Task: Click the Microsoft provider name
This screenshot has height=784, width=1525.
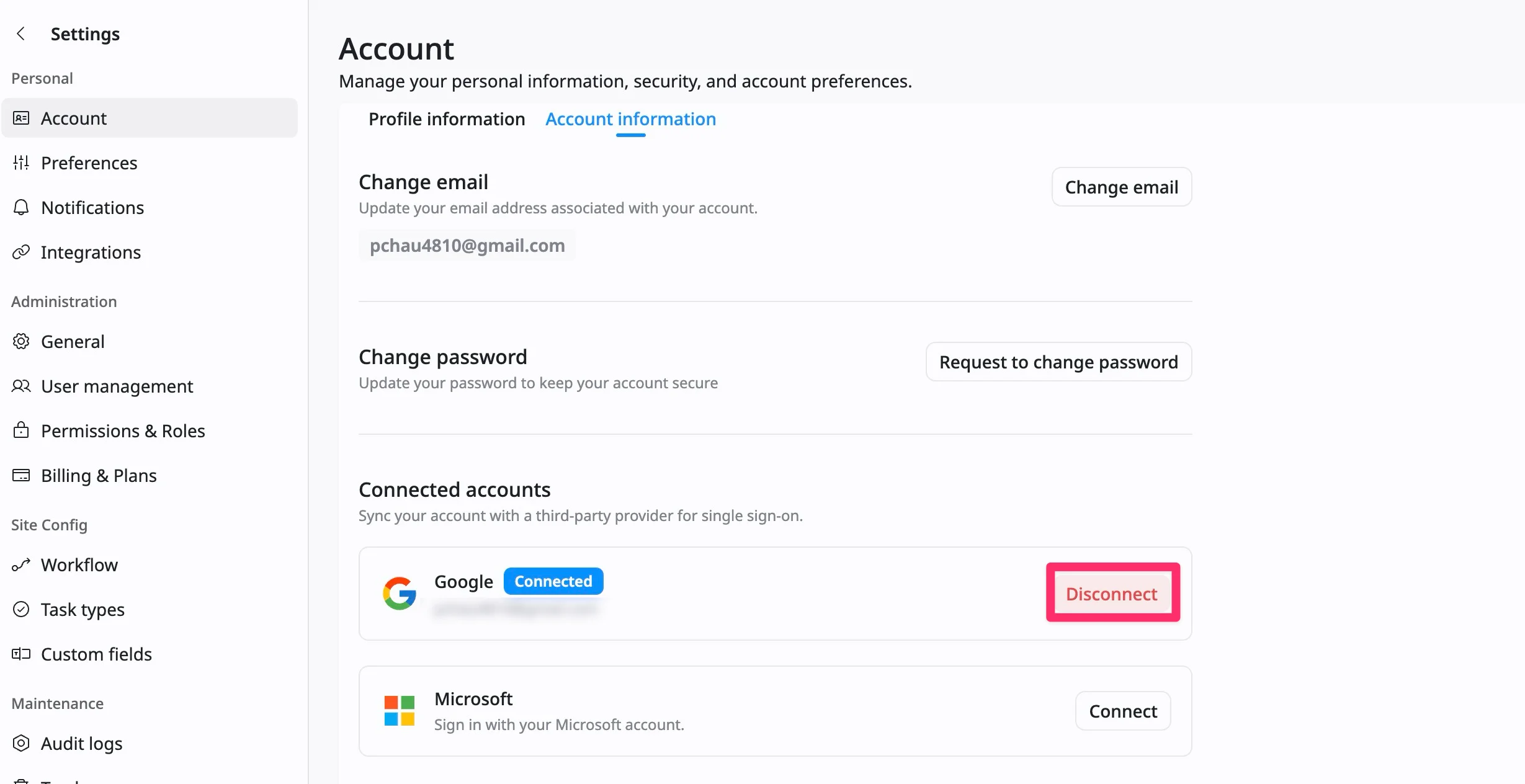Action: coord(473,698)
